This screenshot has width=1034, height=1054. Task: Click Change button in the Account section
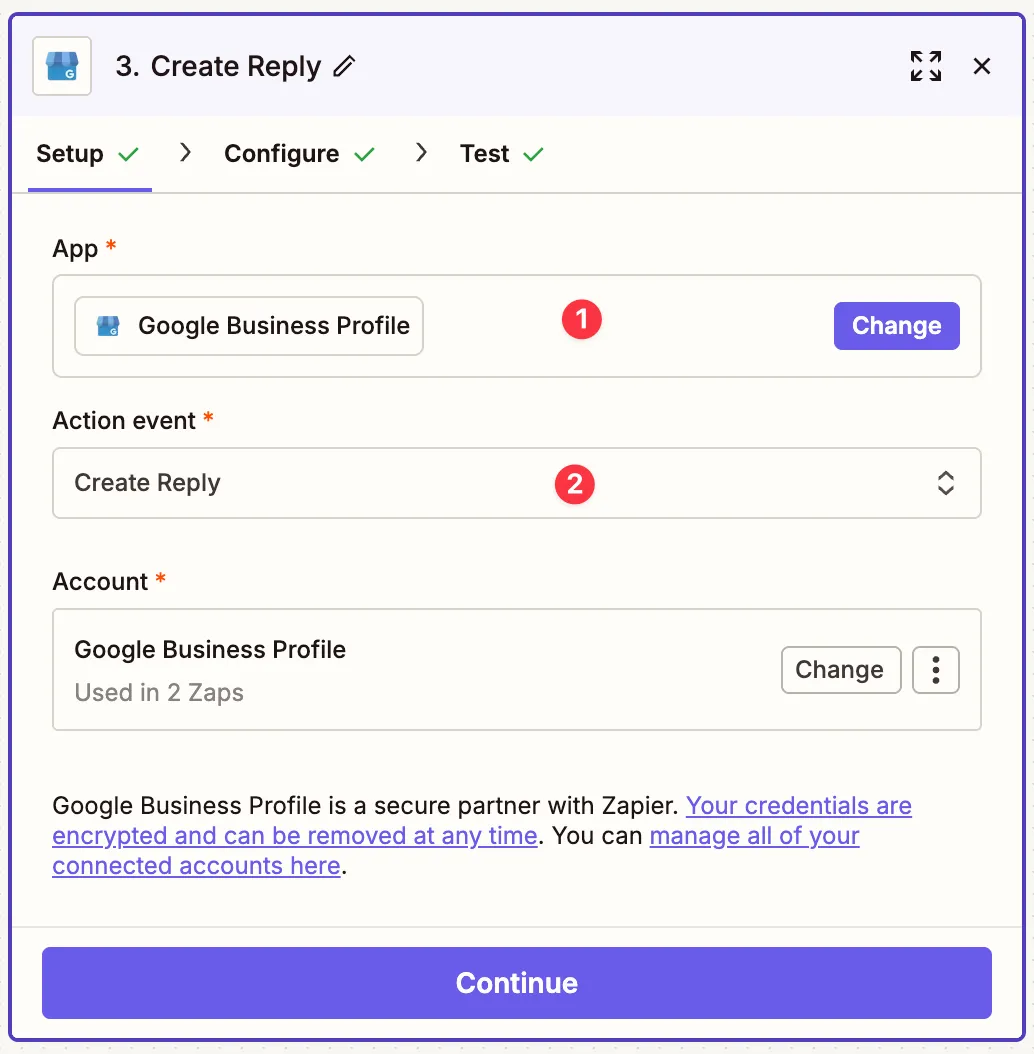(840, 670)
